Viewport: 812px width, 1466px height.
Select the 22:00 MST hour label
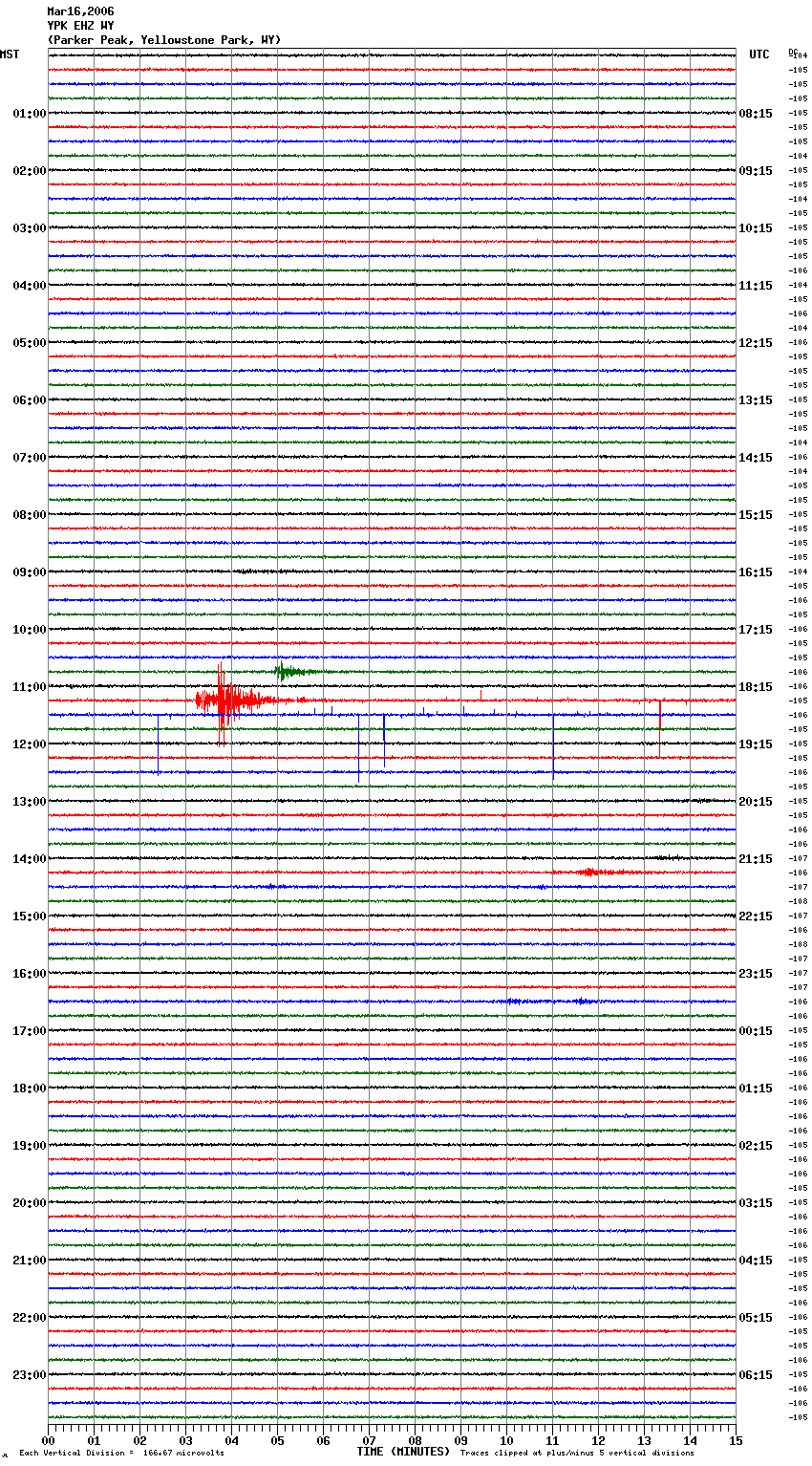[x=29, y=1318]
